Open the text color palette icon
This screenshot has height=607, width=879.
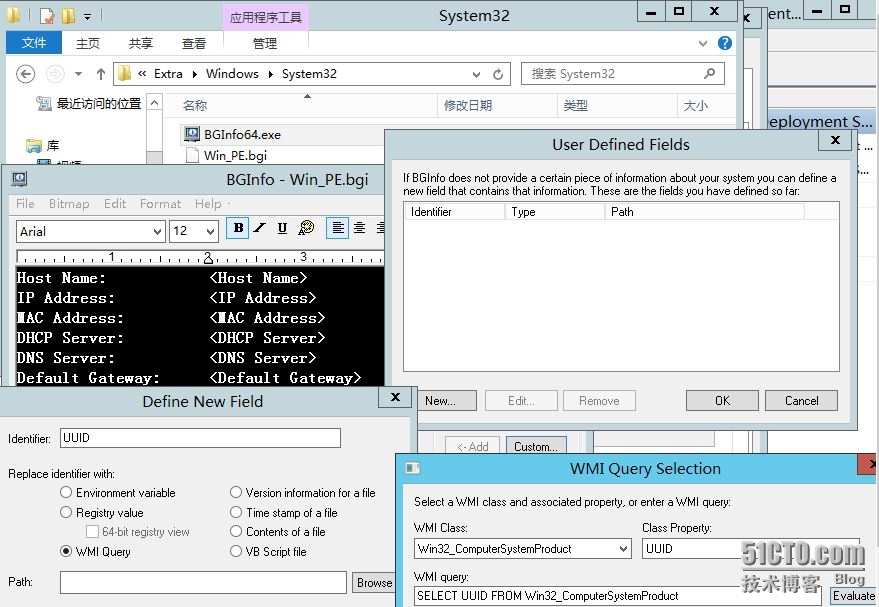click(x=306, y=228)
